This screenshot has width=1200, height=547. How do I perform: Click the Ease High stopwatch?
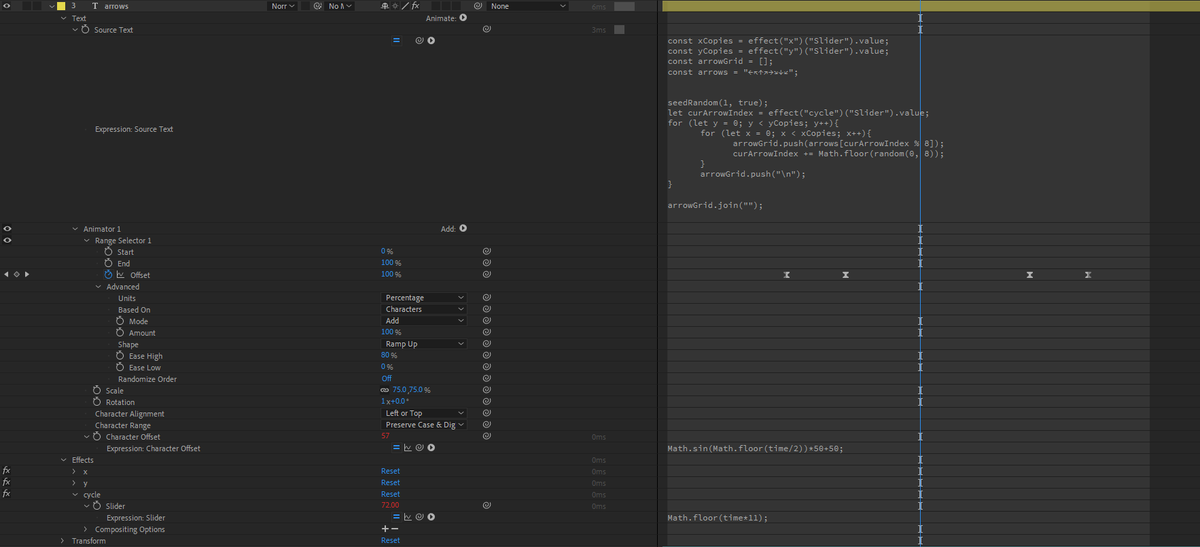[121, 356]
